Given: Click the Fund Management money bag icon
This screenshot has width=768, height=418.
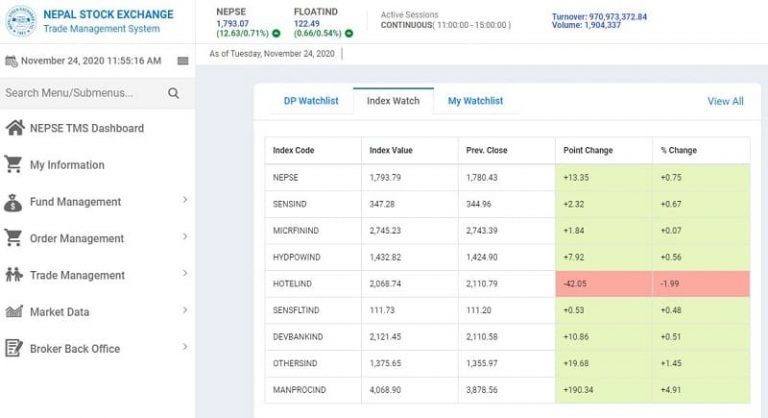Looking at the screenshot, I should point(14,202).
